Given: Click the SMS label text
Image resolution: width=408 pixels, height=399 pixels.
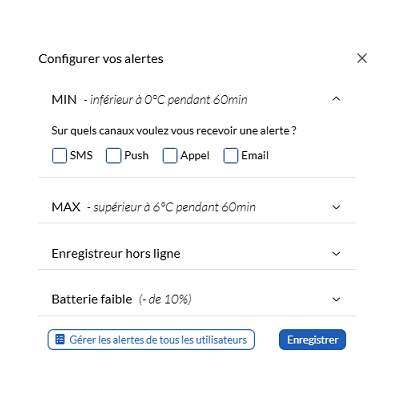Looking at the screenshot, I should pyautogui.click(x=81, y=156).
